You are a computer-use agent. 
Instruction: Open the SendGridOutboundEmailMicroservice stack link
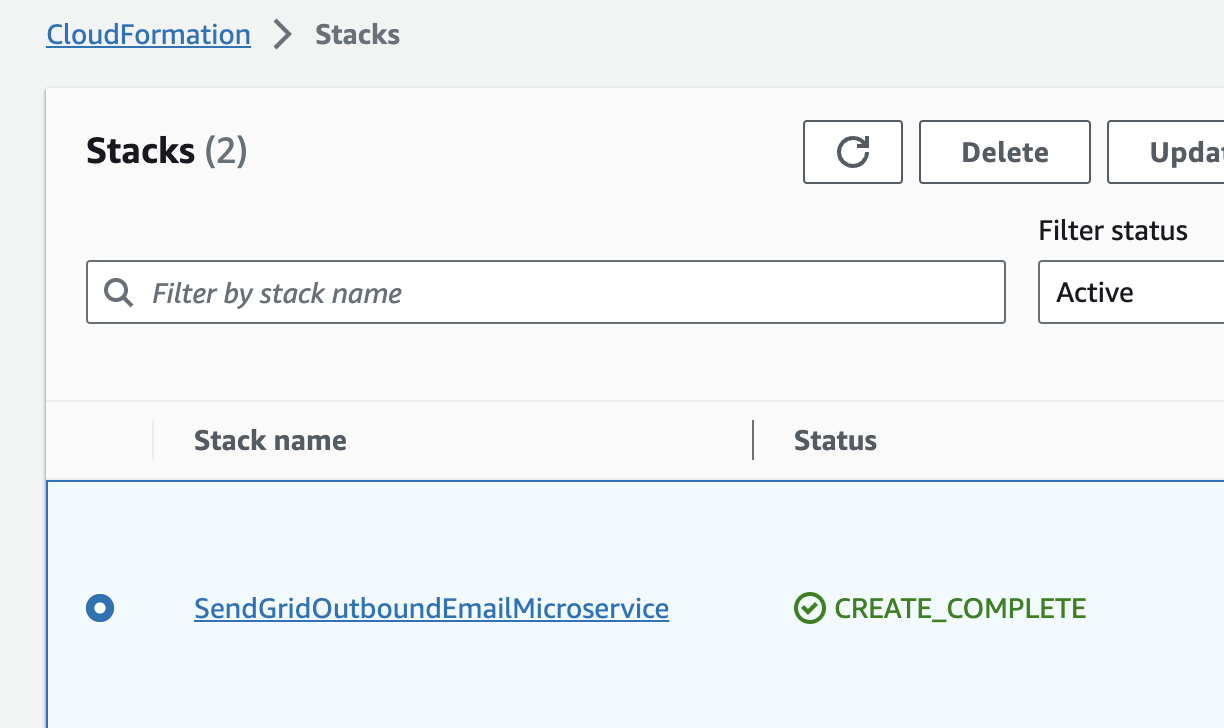click(x=432, y=608)
